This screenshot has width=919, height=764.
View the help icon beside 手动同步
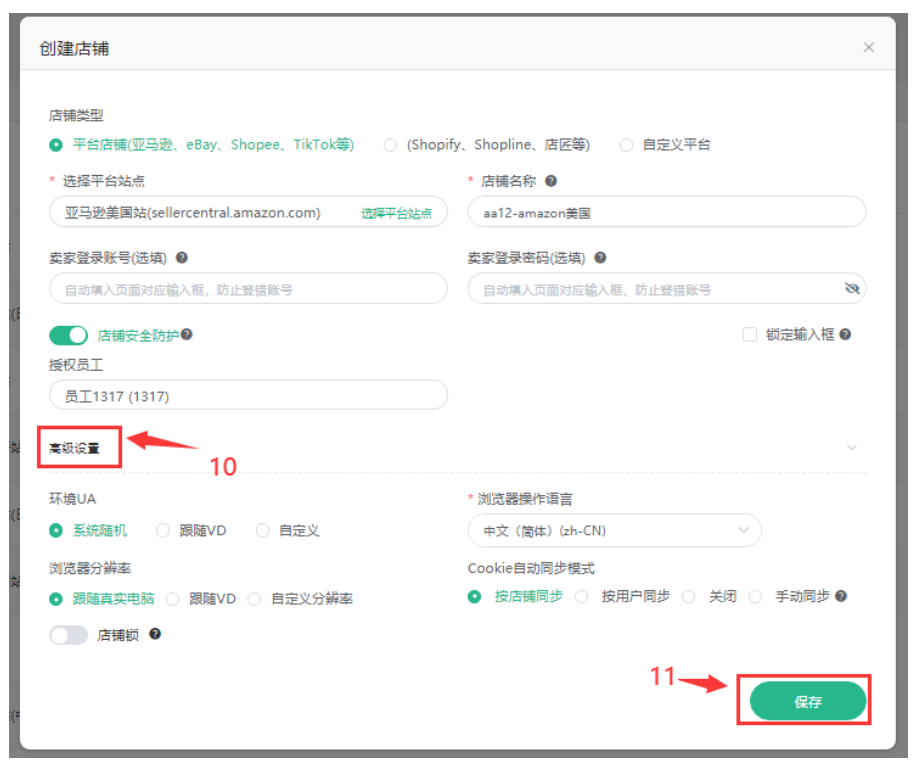(x=837, y=595)
